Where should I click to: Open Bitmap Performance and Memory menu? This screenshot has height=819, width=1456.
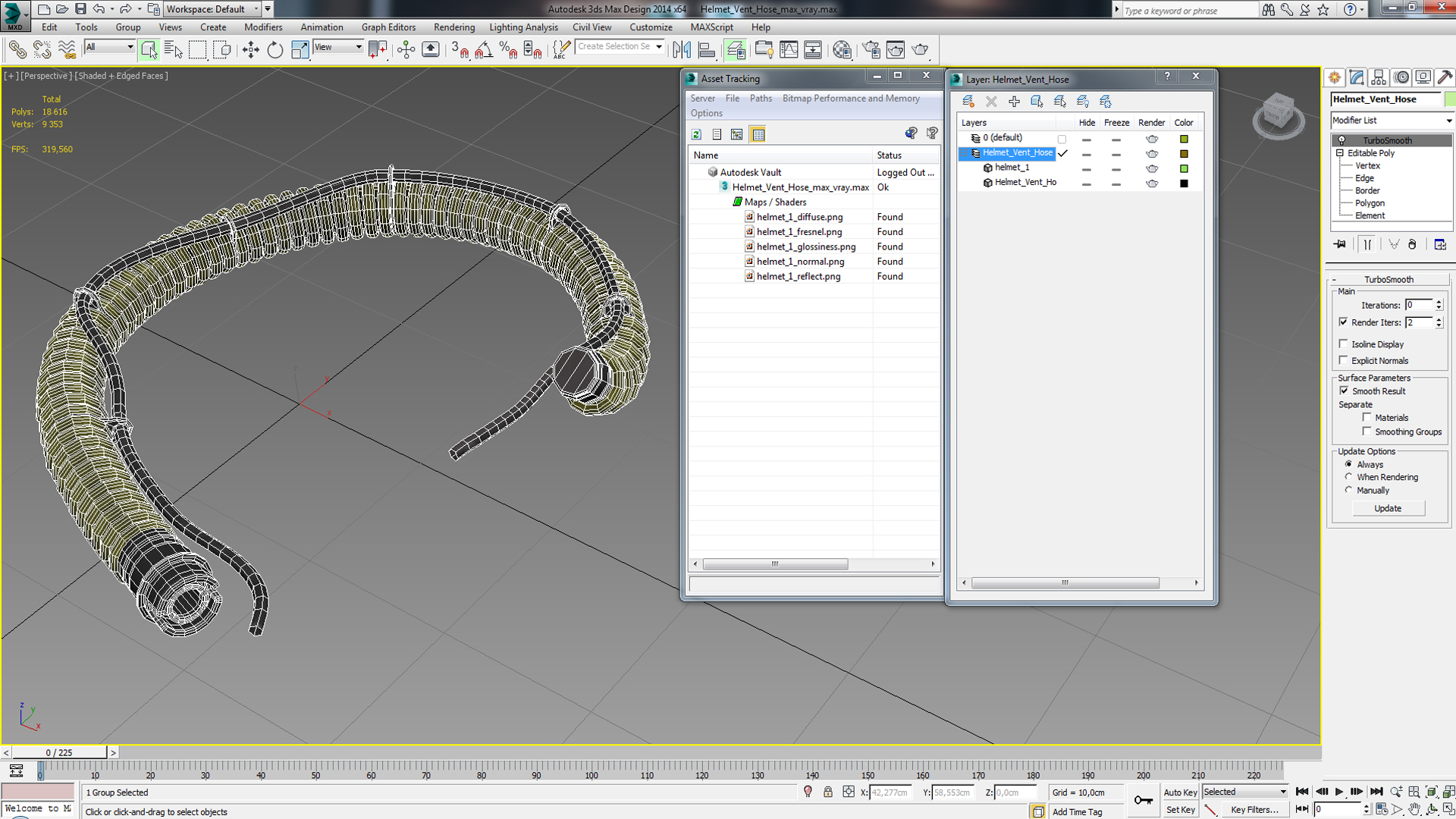point(851,99)
